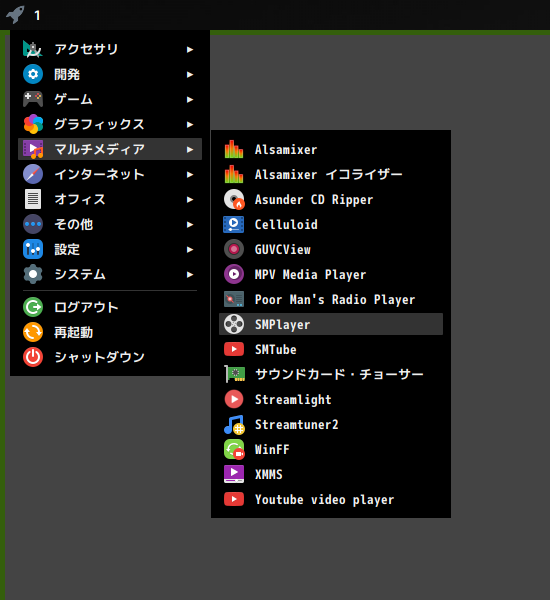Expand the システム submenu arrow
Viewport: 550px width, 600px height.
point(190,274)
